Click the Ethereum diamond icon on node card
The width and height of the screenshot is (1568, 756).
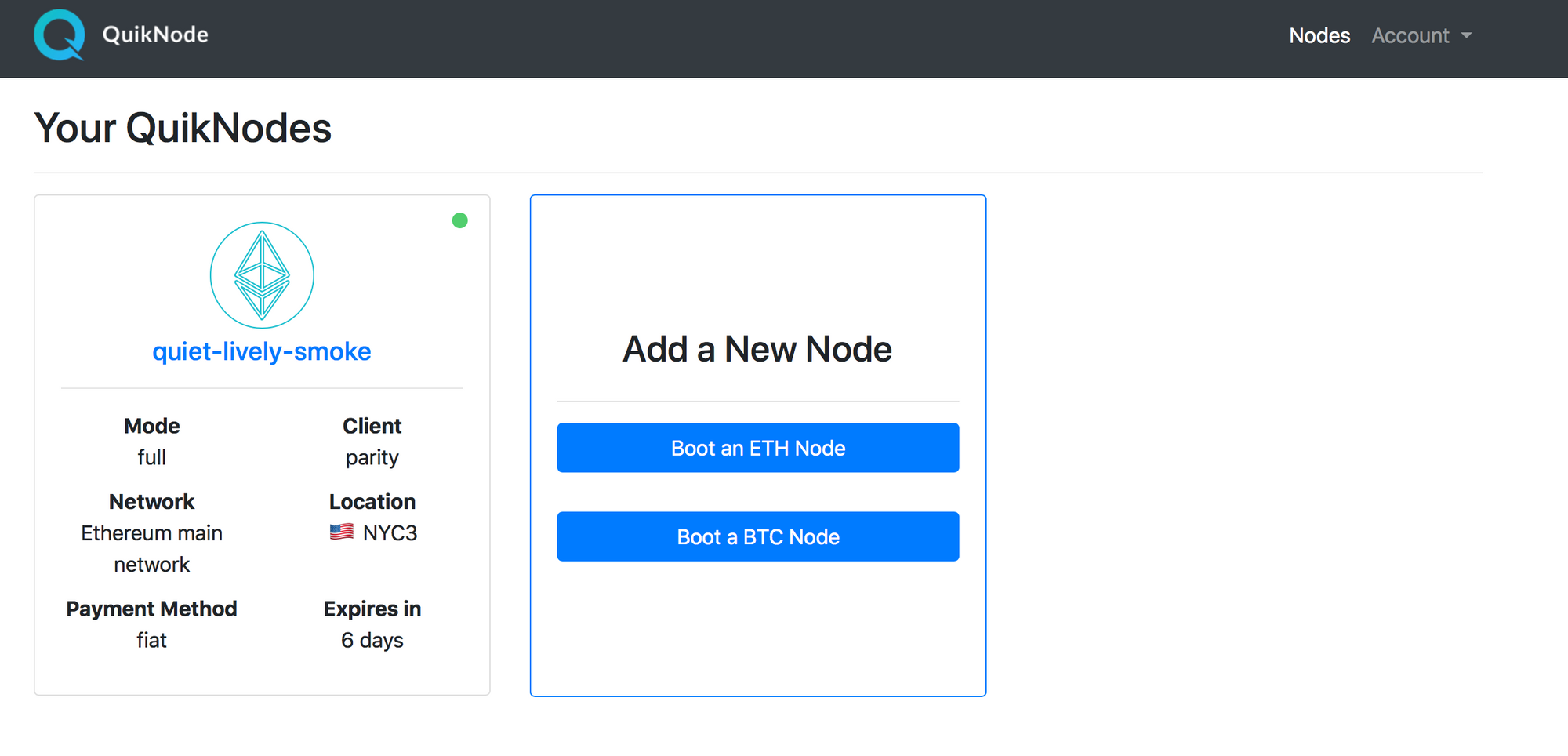(262, 275)
